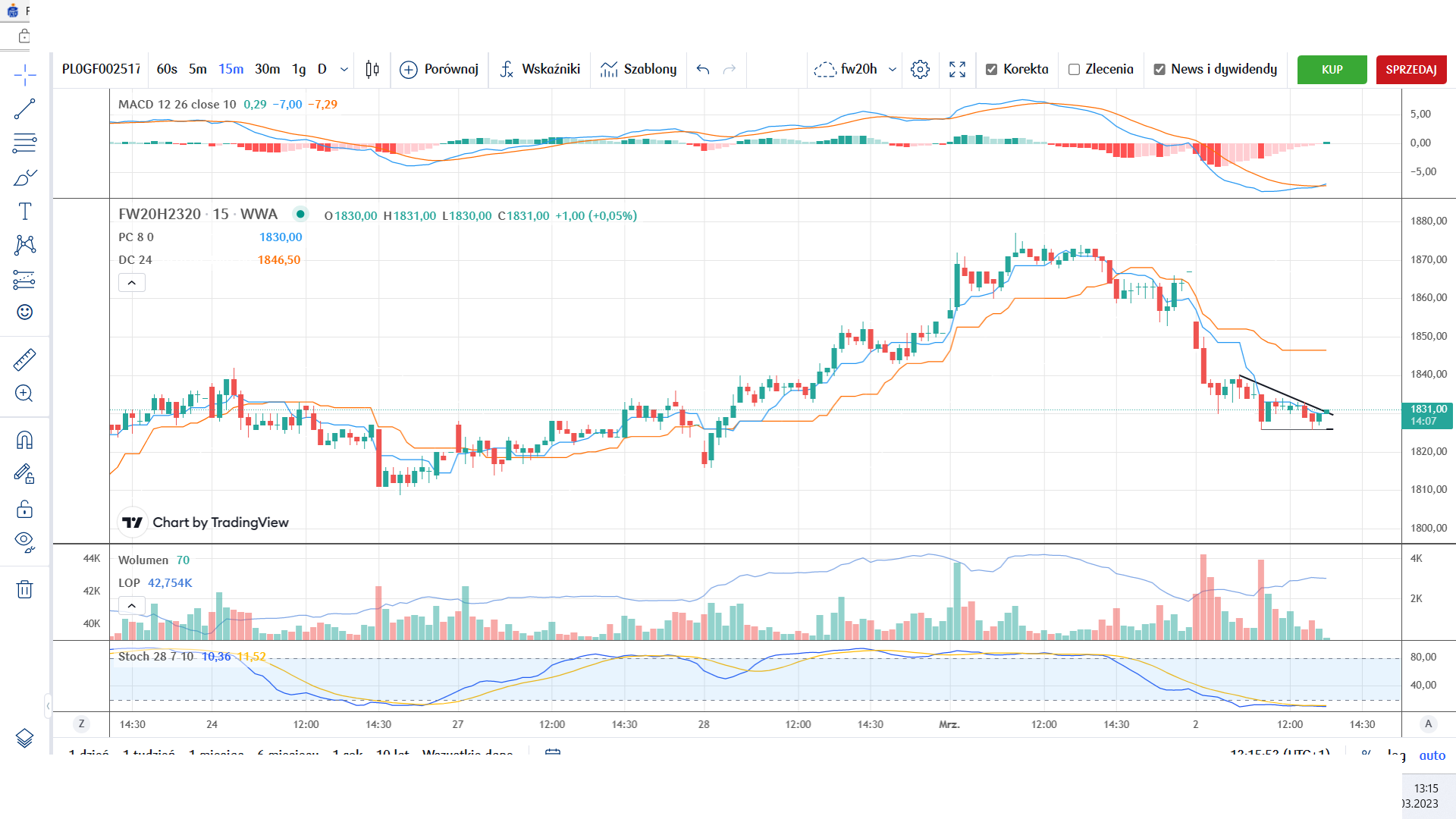1456x819 pixels.
Task: Toggle lock all drawing tools
Action: pyautogui.click(x=24, y=508)
